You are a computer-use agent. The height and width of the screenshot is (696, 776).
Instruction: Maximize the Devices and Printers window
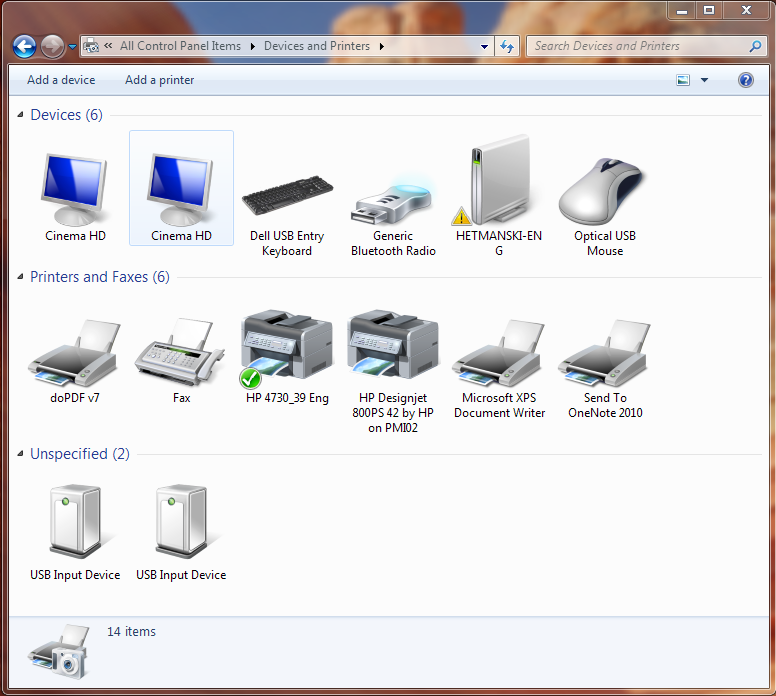[709, 10]
